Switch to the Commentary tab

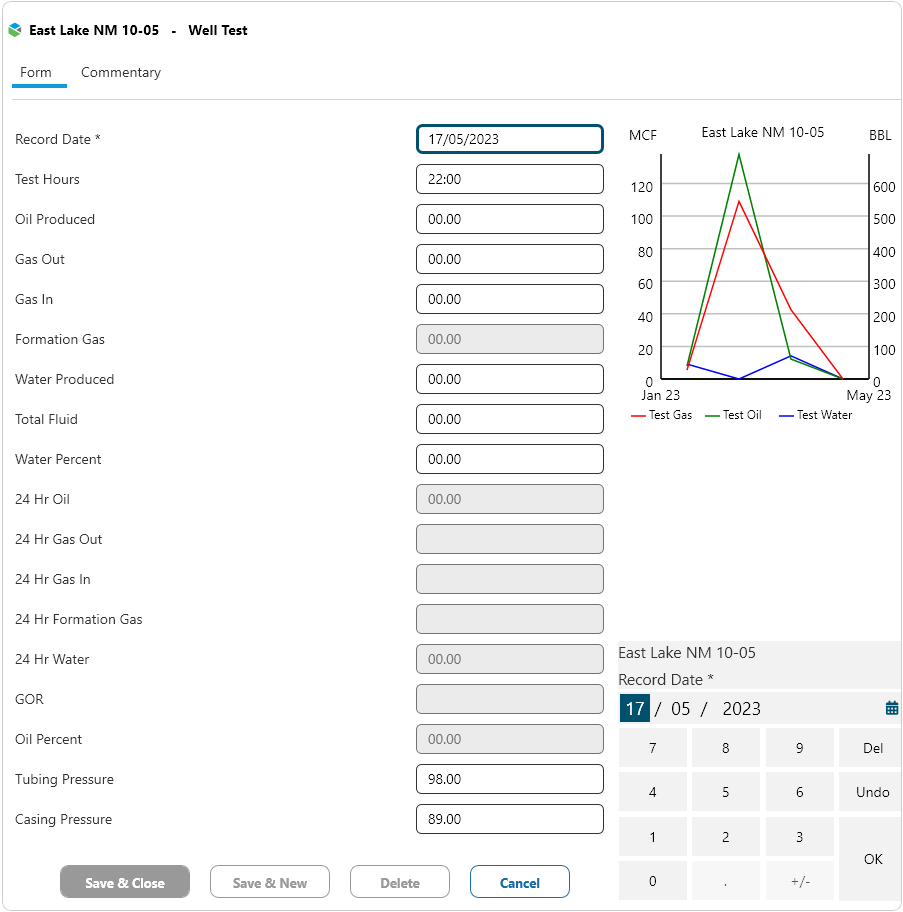(121, 72)
